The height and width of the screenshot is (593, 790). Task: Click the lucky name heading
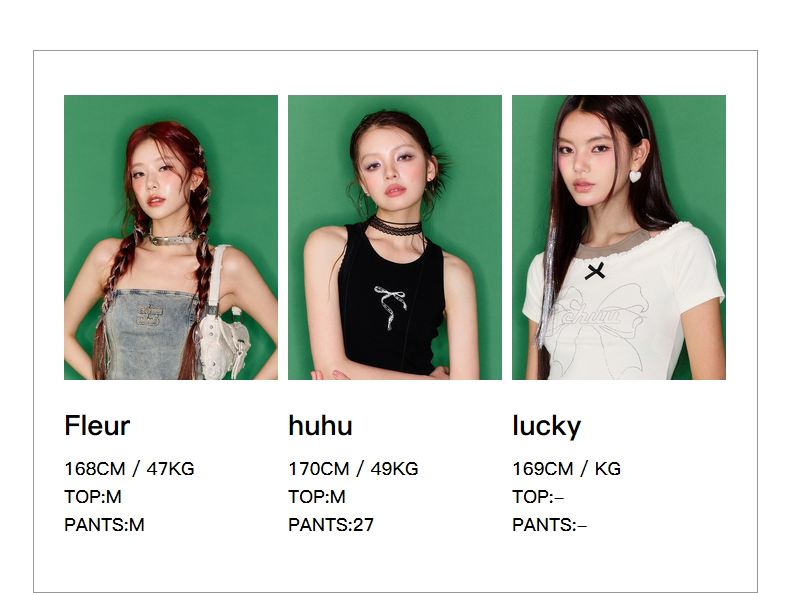point(547,427)
